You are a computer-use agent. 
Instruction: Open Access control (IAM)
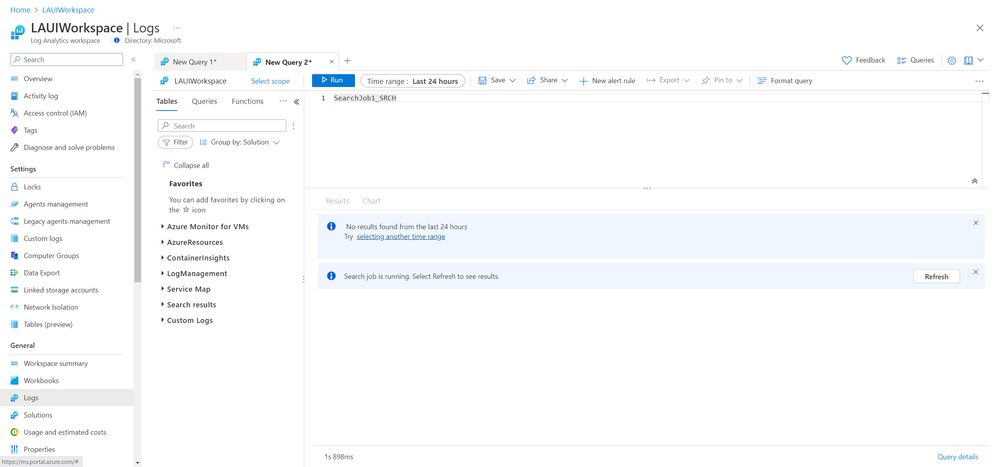point(55,113)
